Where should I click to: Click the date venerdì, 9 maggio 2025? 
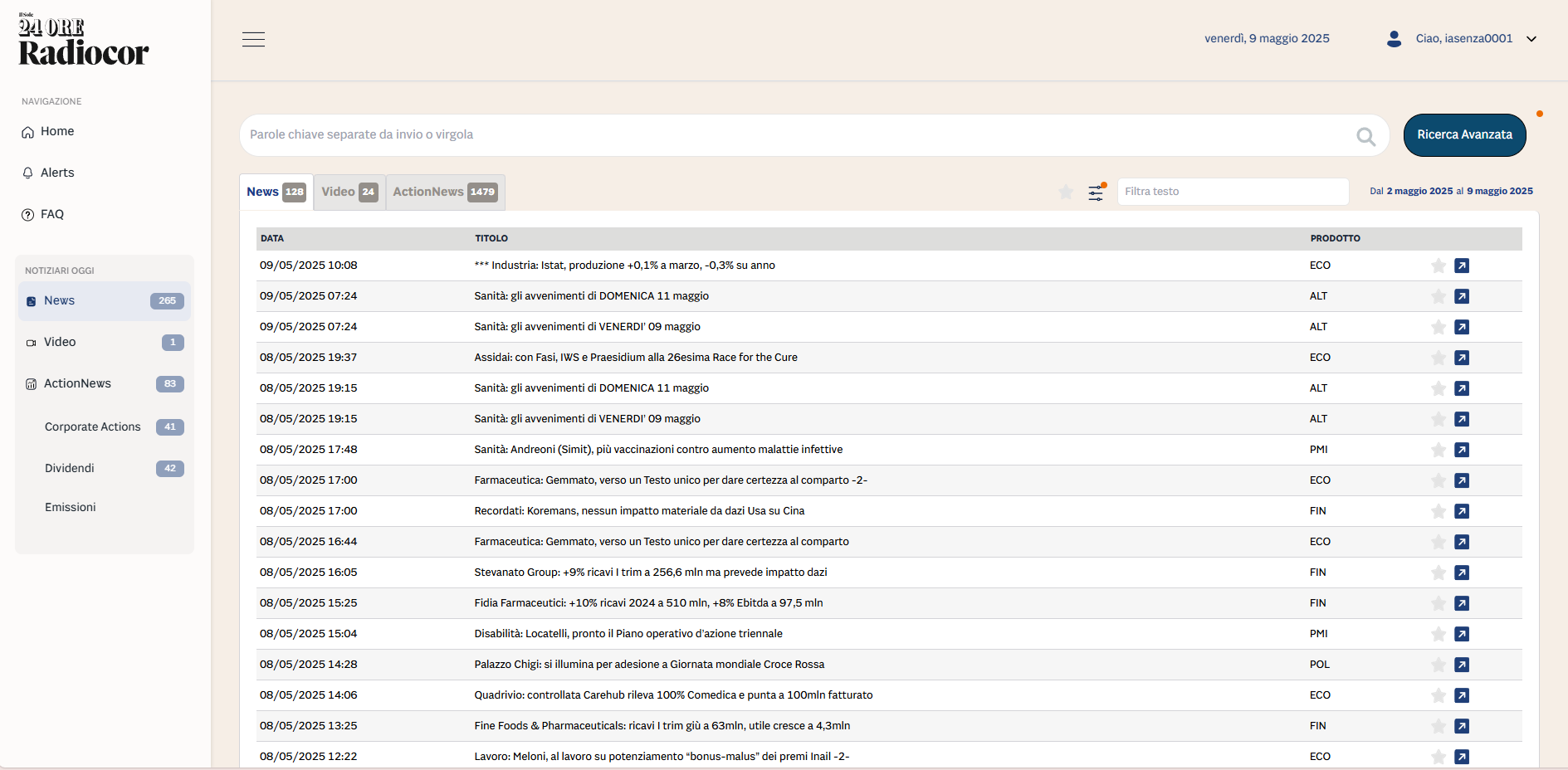(1267, 38)
